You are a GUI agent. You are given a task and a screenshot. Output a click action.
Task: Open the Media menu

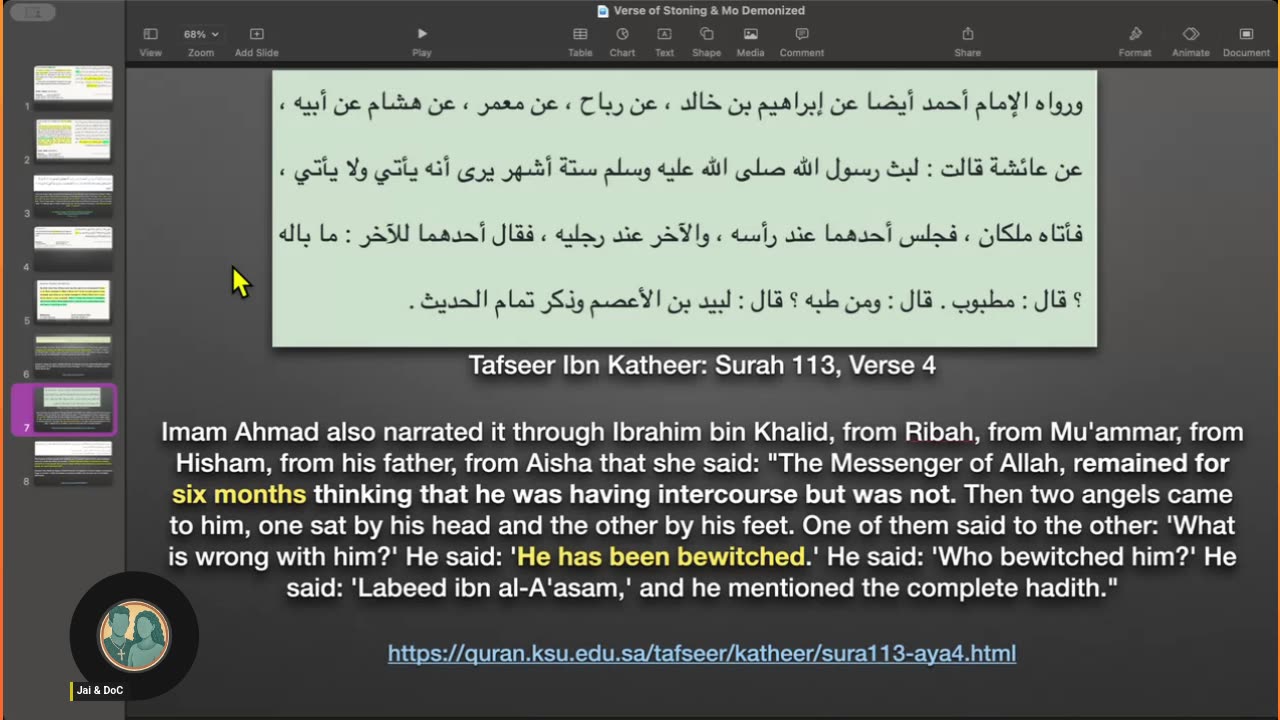[750, 41]
